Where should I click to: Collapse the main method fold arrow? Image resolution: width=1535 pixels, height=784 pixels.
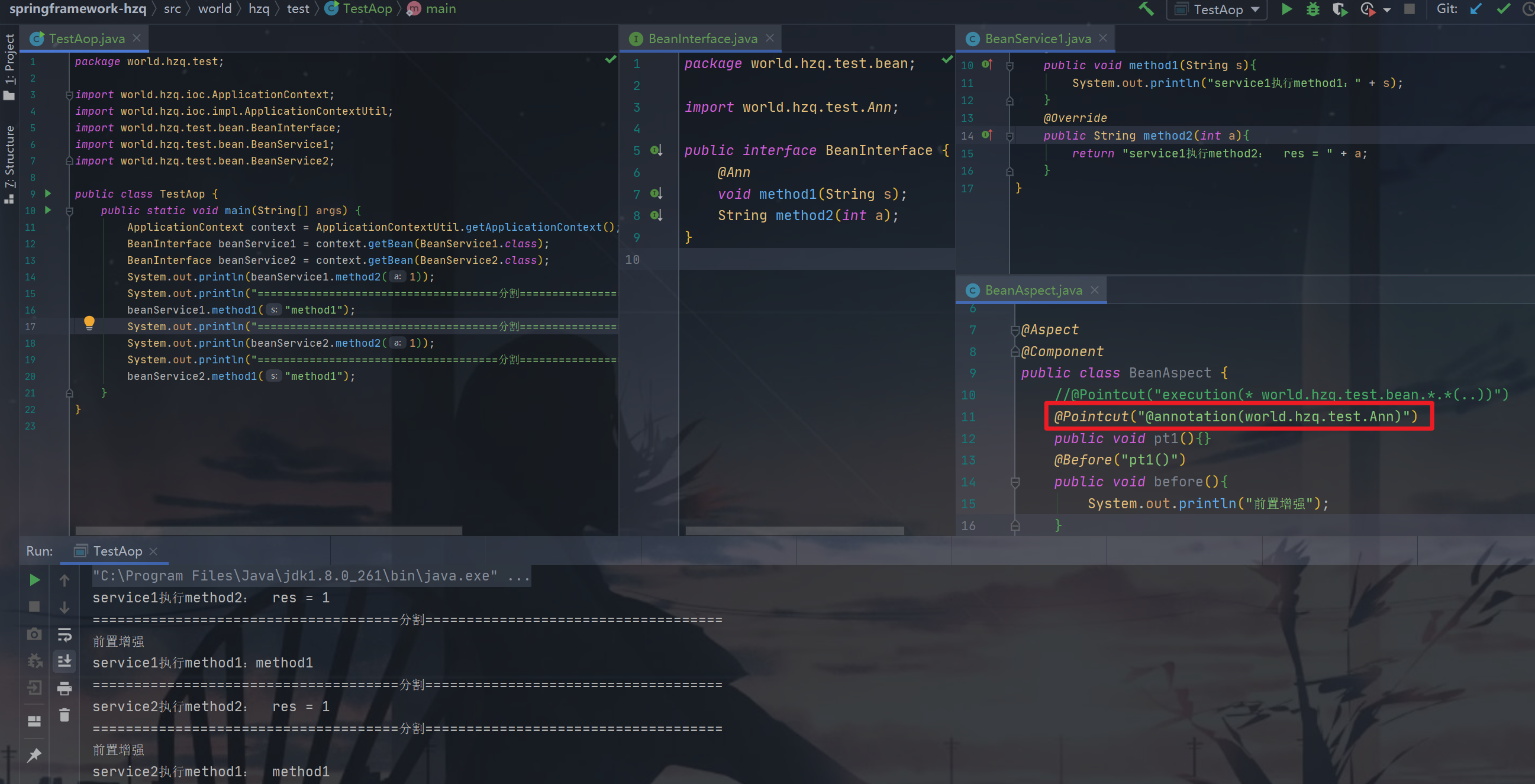pyautogui.click(x=69, y=210)
